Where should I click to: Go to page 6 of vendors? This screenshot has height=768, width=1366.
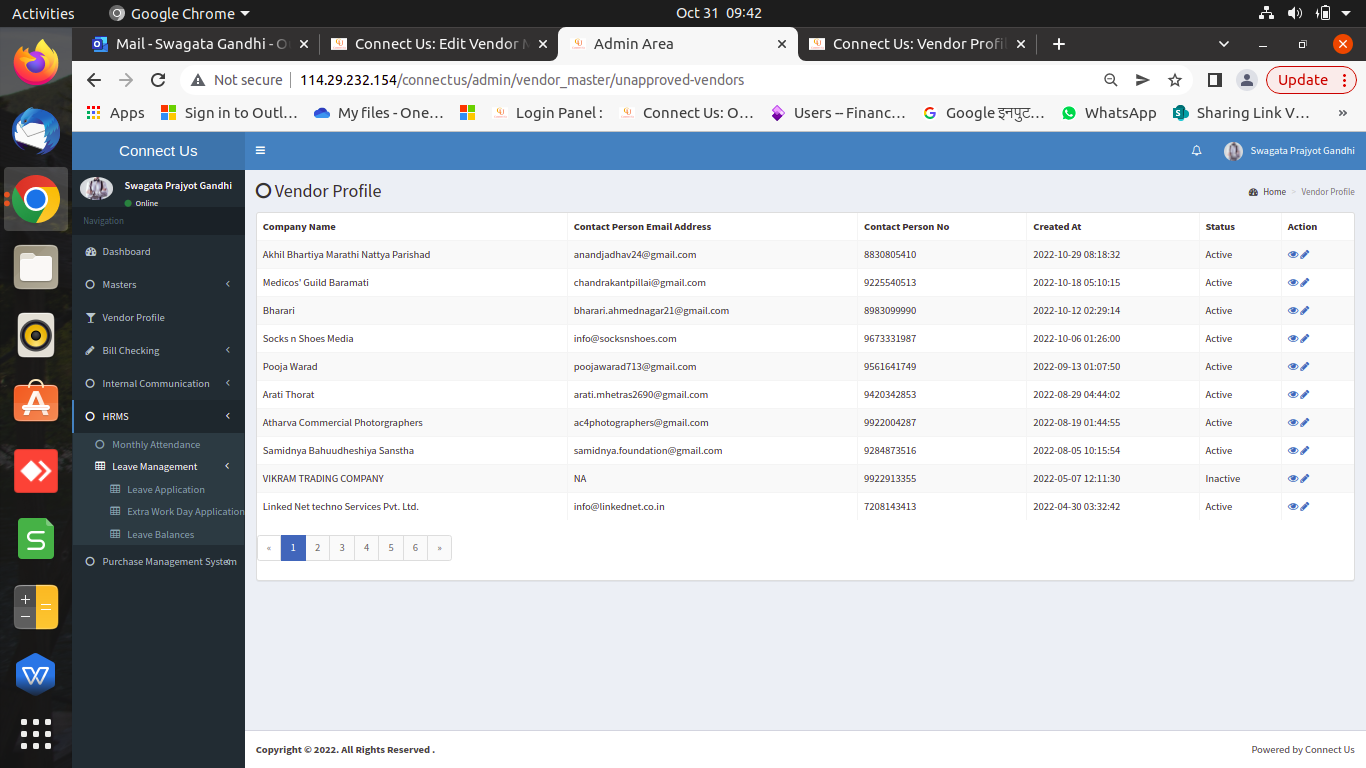point(415,548)
